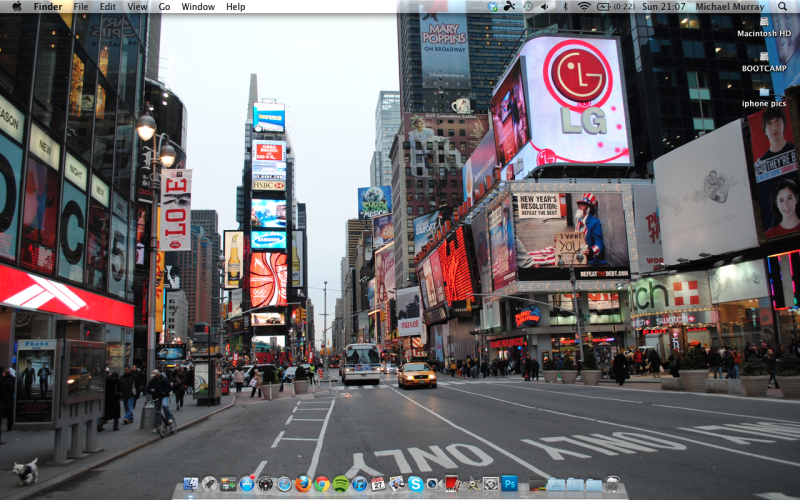This screenshot has height=500, width=800.
Task: Open the volume control in menu bar
Action: click(x=546, y=7)
